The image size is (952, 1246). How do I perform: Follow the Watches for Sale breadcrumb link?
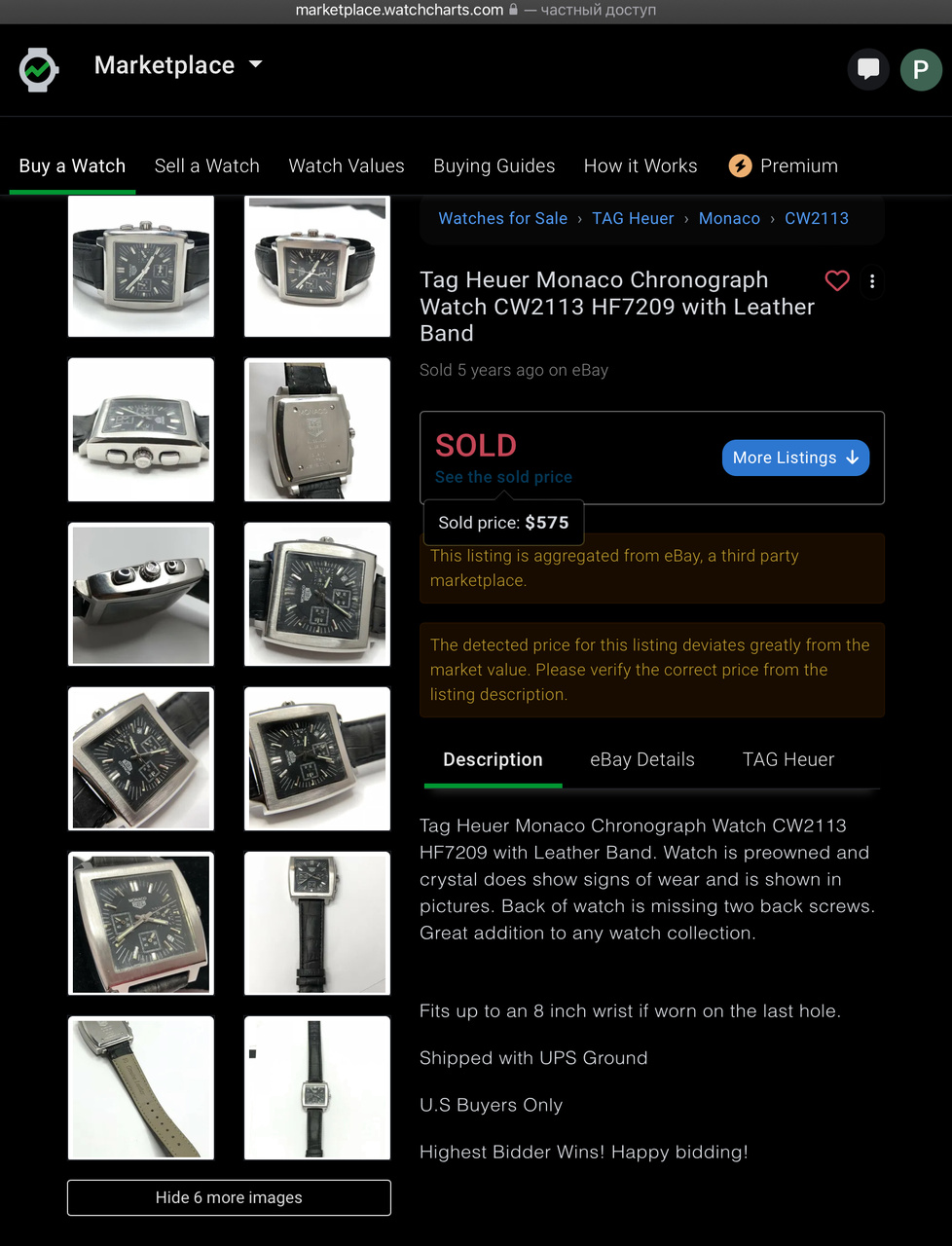coord(502,218)
